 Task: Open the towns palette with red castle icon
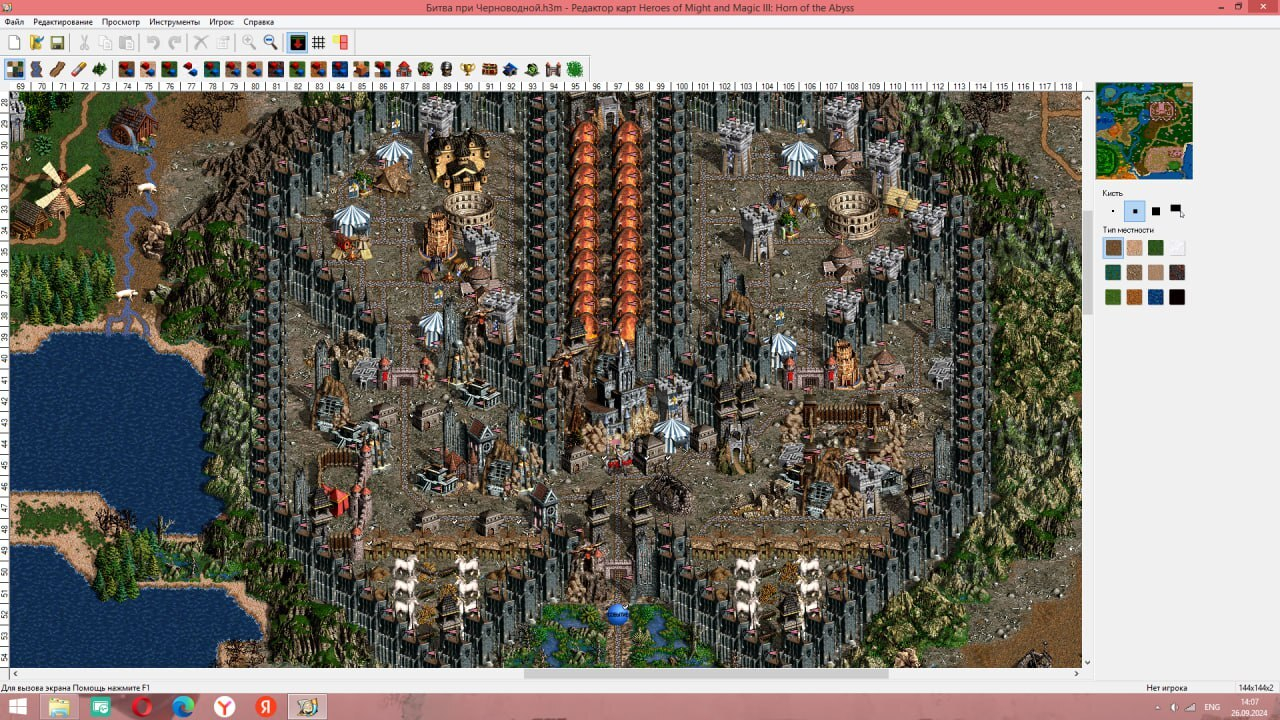tap(404, 69)
